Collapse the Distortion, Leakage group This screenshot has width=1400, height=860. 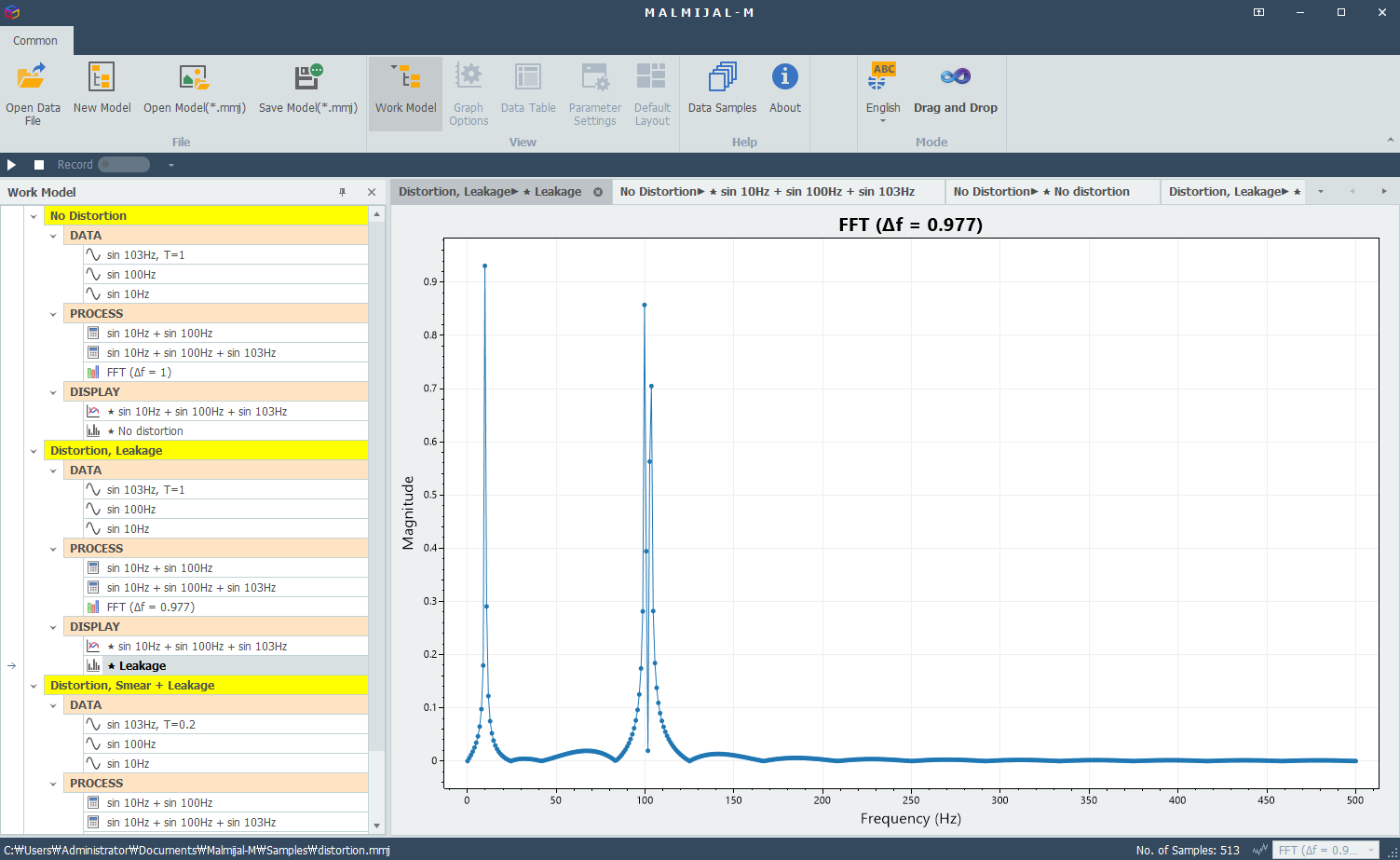tap(34, 451)
